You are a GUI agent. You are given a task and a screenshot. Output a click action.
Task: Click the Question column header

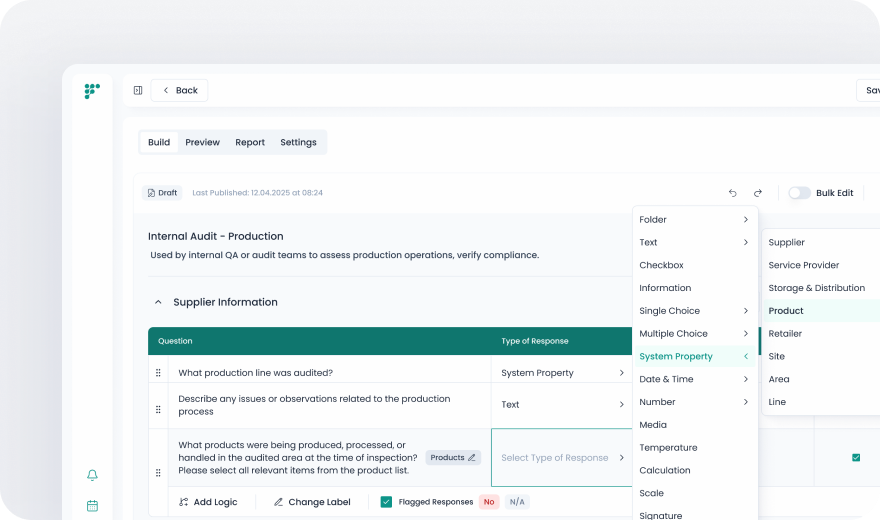point(175,341)
